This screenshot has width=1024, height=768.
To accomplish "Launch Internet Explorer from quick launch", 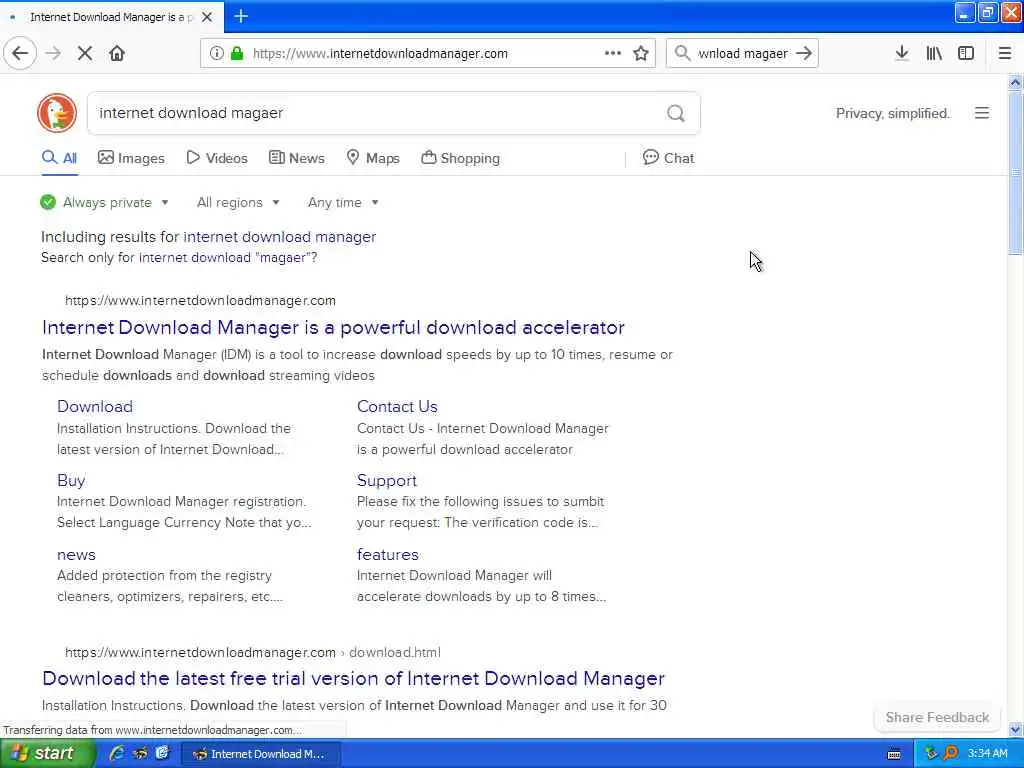I will pos(117,754).
